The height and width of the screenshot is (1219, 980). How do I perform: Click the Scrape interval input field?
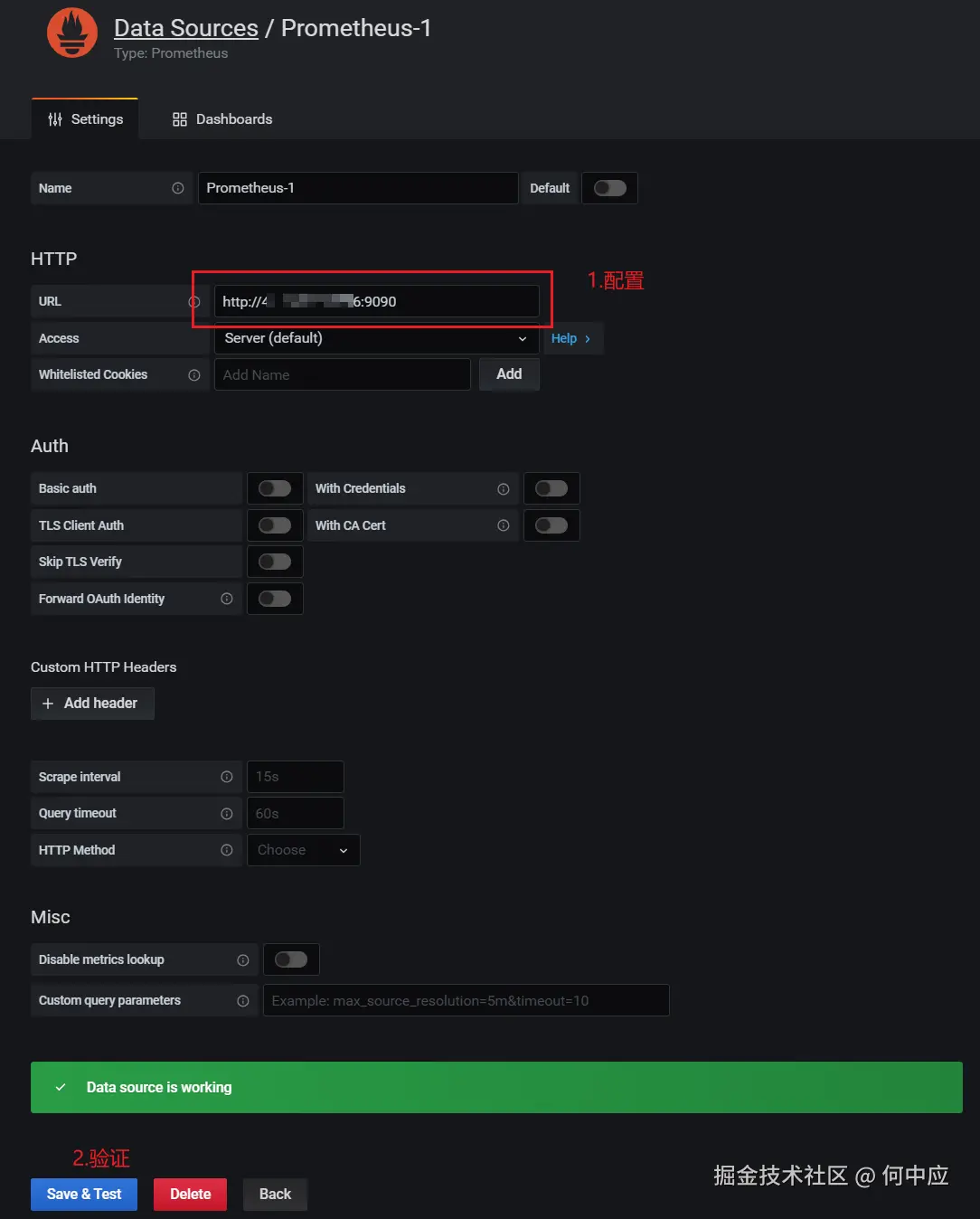tap(296, 777)
